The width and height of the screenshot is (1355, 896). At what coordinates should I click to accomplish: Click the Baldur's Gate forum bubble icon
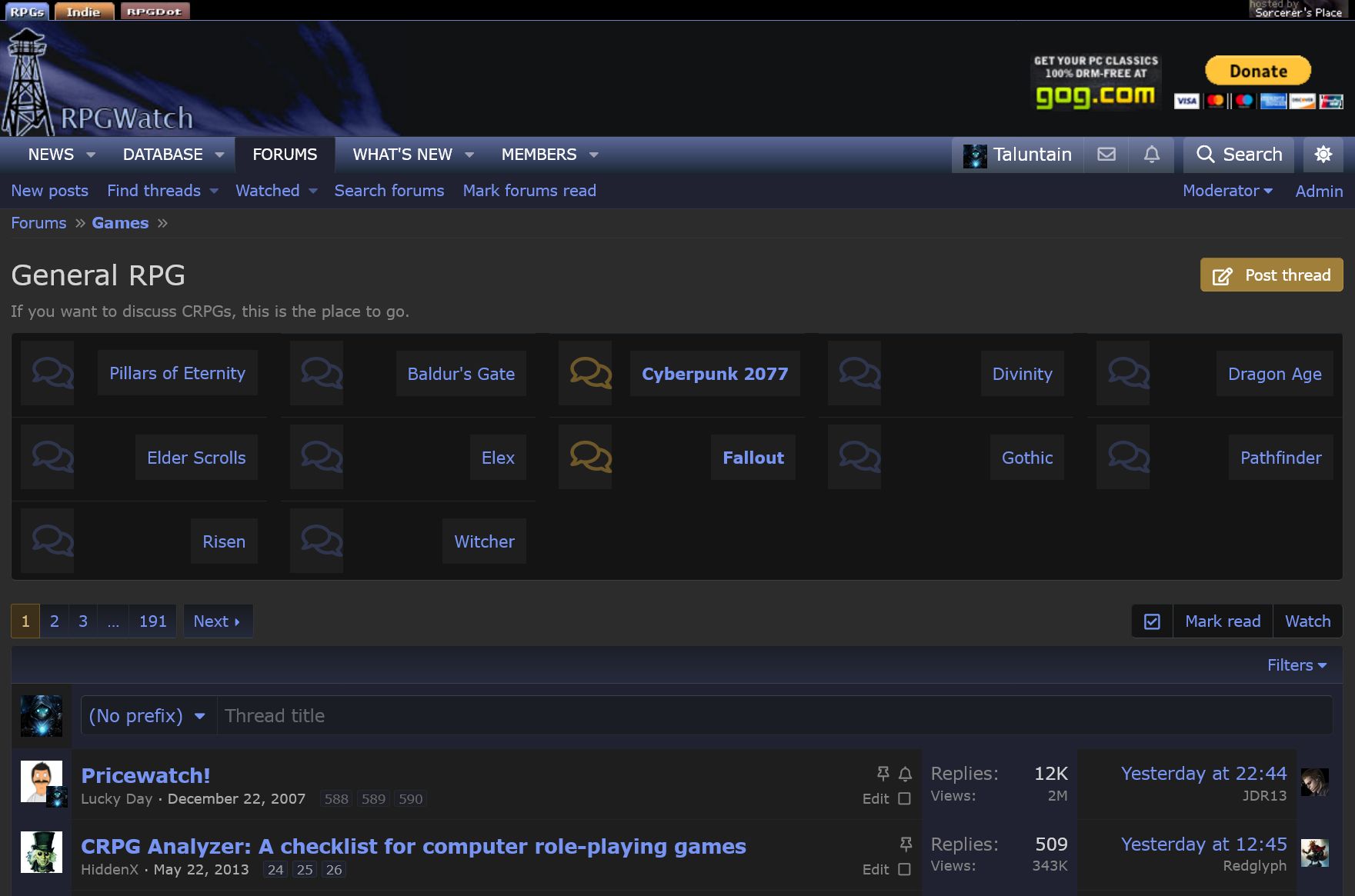point(322,373)
